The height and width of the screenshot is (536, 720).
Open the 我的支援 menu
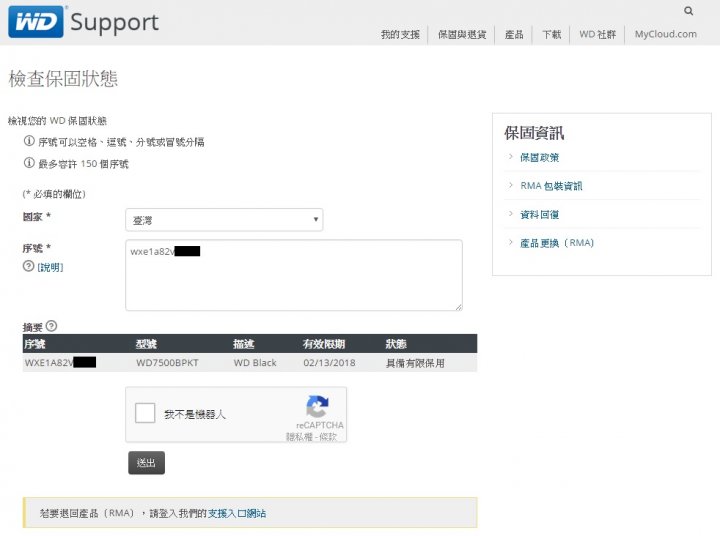coord(400,34)
